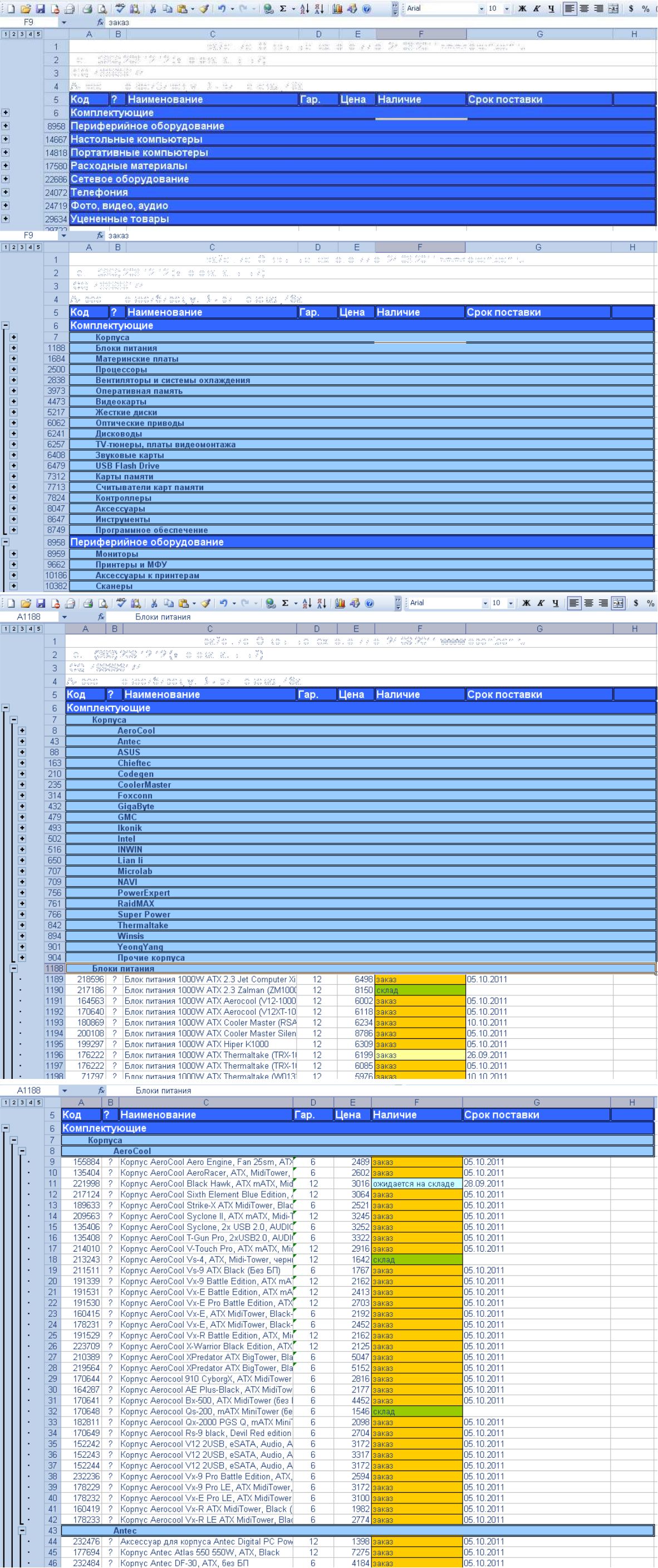Toggle Bold Ж in the toolbar above A1188 box
This screenshot has height=1568, width=658.
click(x=527, y=603)
